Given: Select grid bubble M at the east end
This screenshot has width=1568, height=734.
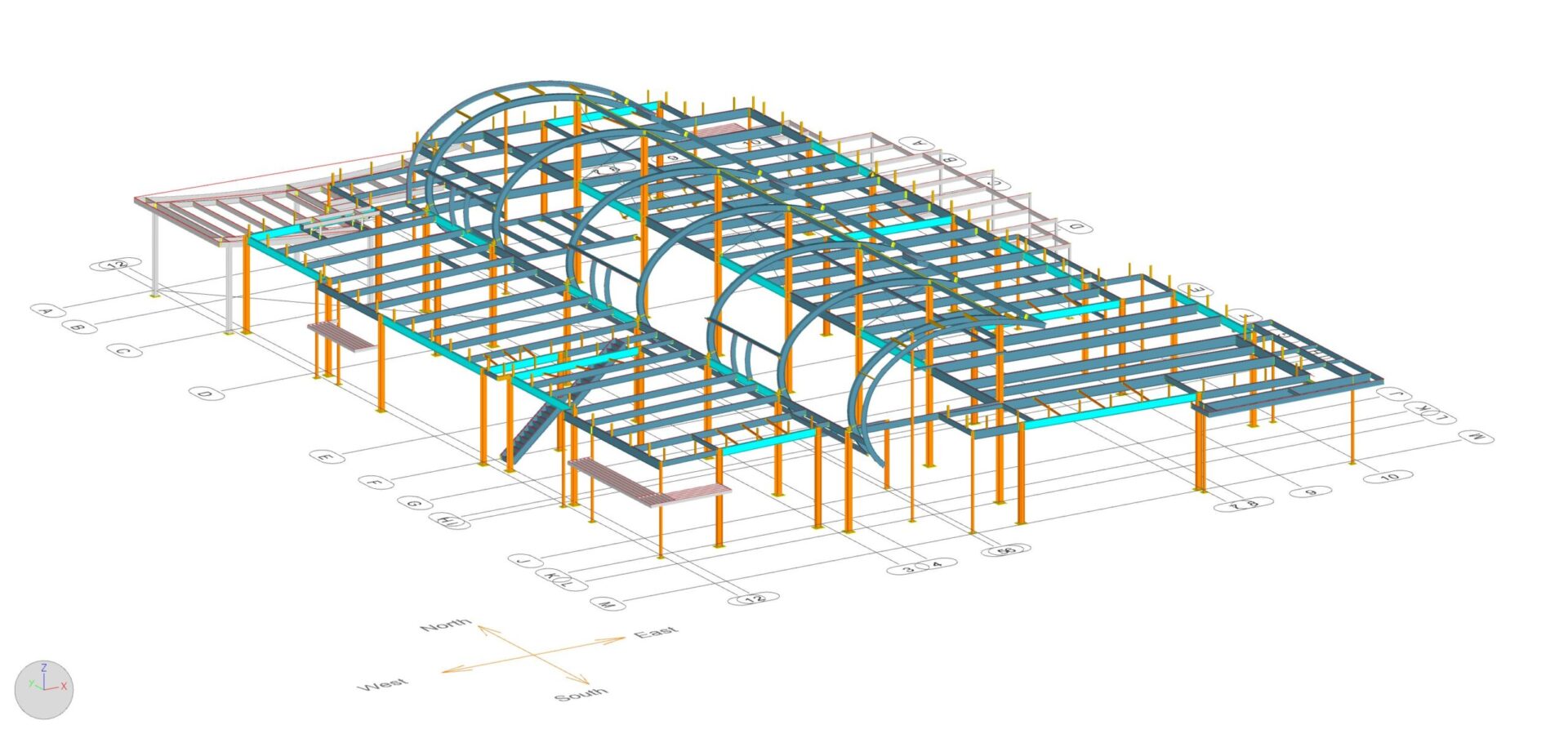Looking at the screenshot, I should tap(1477, 437).
